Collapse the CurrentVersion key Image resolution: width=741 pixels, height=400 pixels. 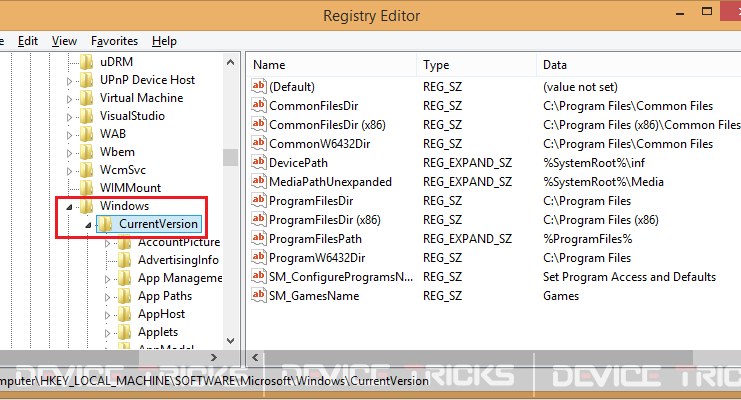tap(88, 225)
